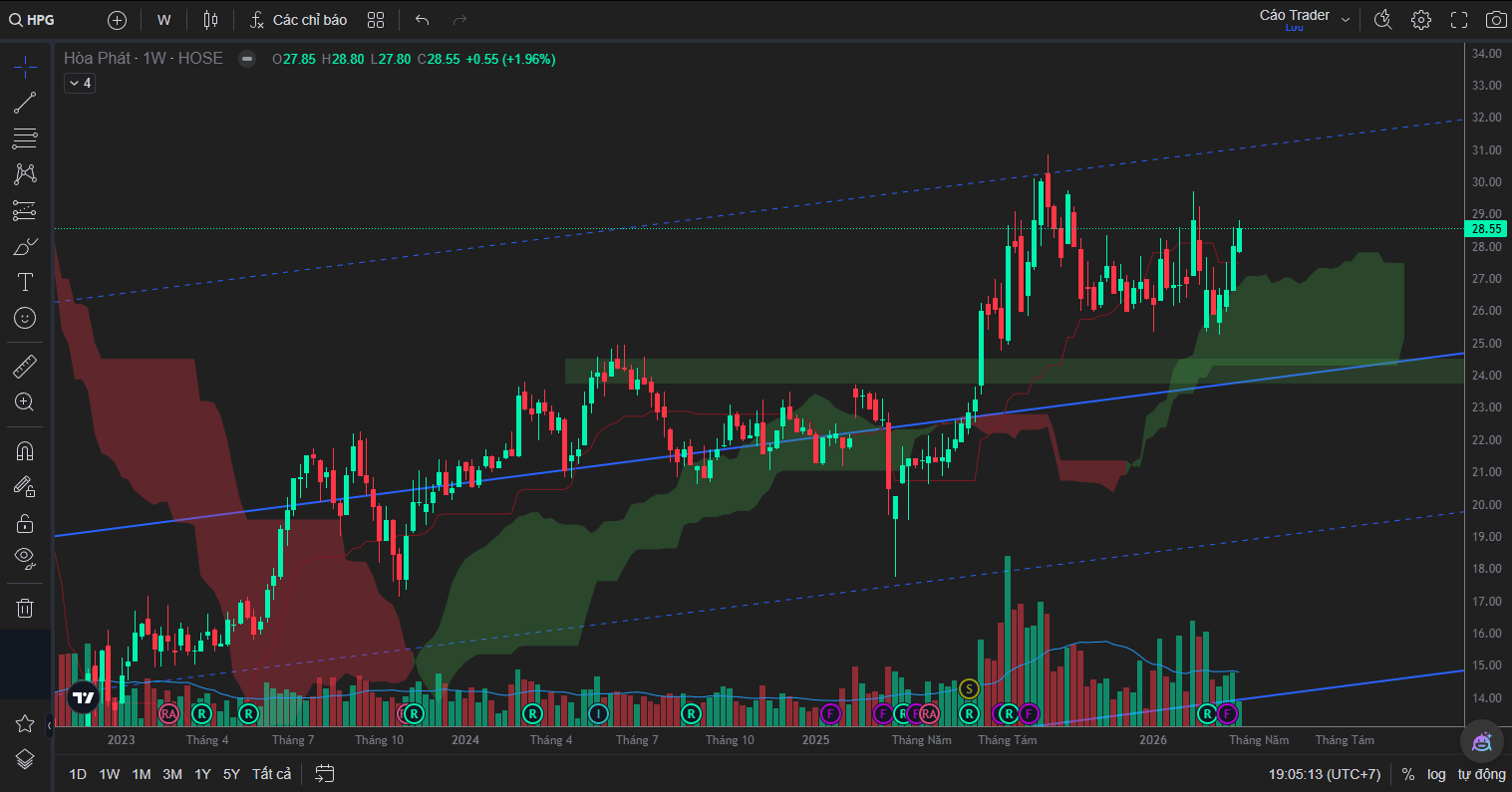The image size is (1512, 792).
Task: Open symbol search for HPG
Action: pos(33,20)
